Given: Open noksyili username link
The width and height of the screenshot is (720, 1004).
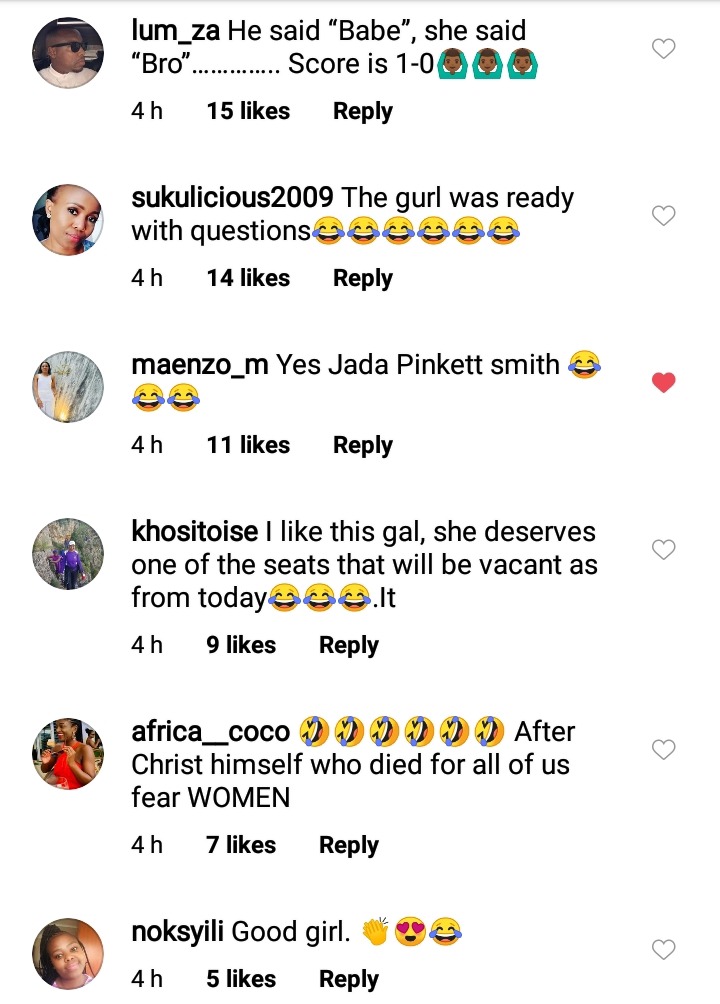Looking at the screenshot, I should pos(177,932).
